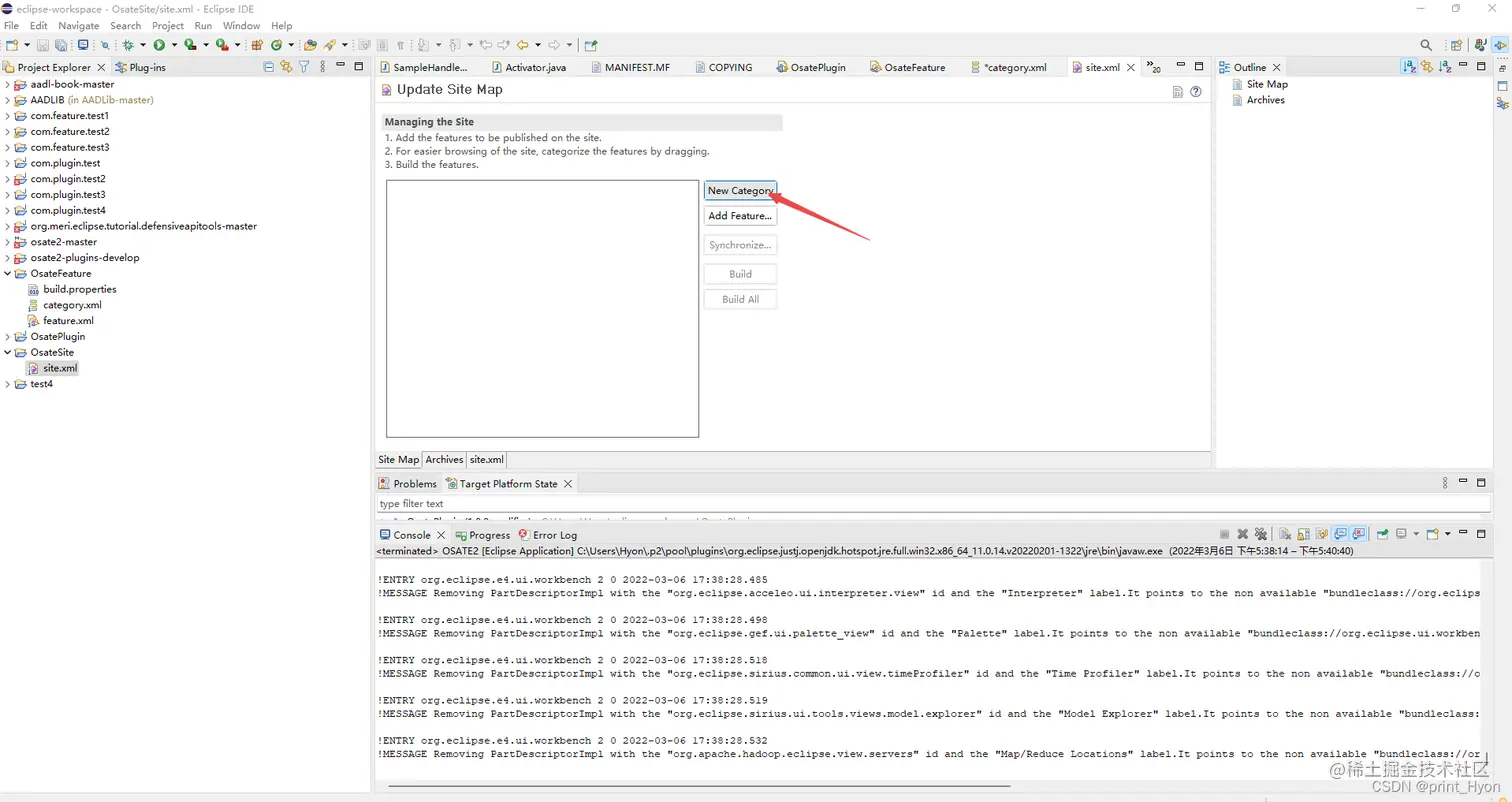Click the New wizard toolbar icon
Image resolution: width=1512 pixels, height=802 pixels.
[12, 45]
